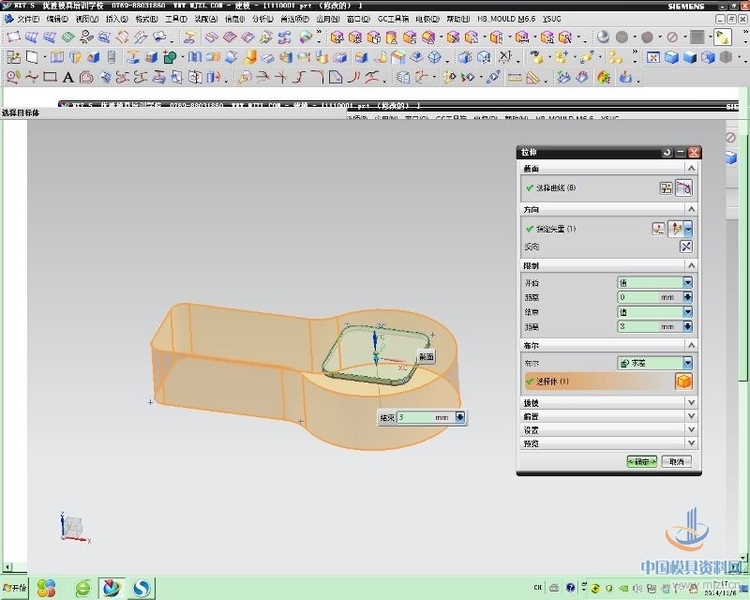This screenshot has width=750, height=600.
Task: Open the start limit type dropdown (开始)
Action: (687, 283)
